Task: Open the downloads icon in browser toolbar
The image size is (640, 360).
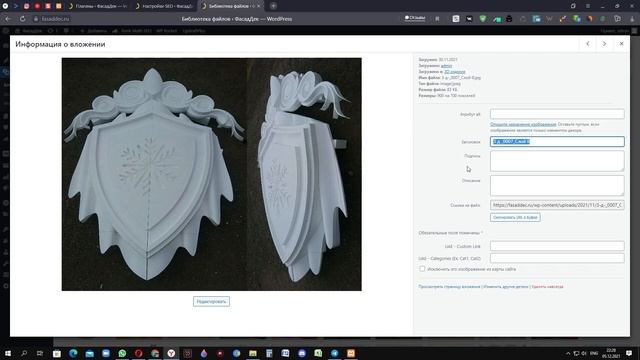Action: click(632, 19)
